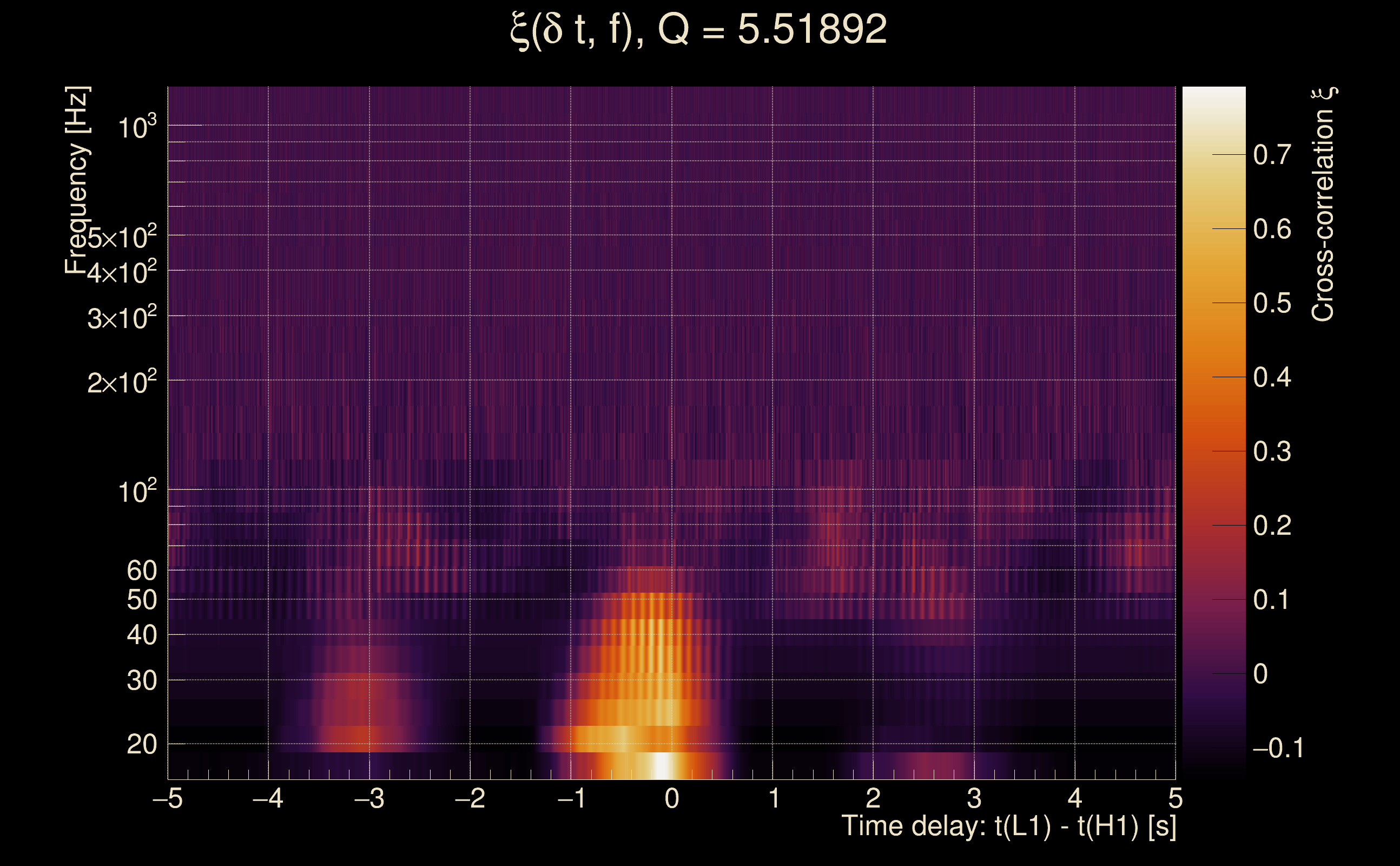The height and width of the screenshot is (866, 1400).
Task: Click the y-axis label 60
Action: pos(141,570)
